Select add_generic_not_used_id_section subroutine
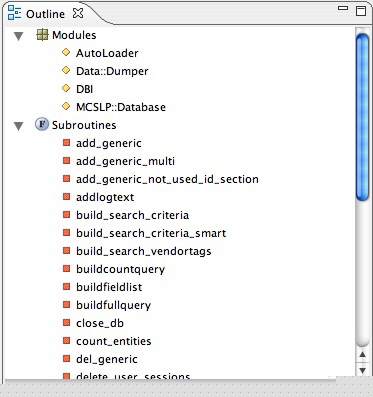373x397 pixels. tap(167, 179)
